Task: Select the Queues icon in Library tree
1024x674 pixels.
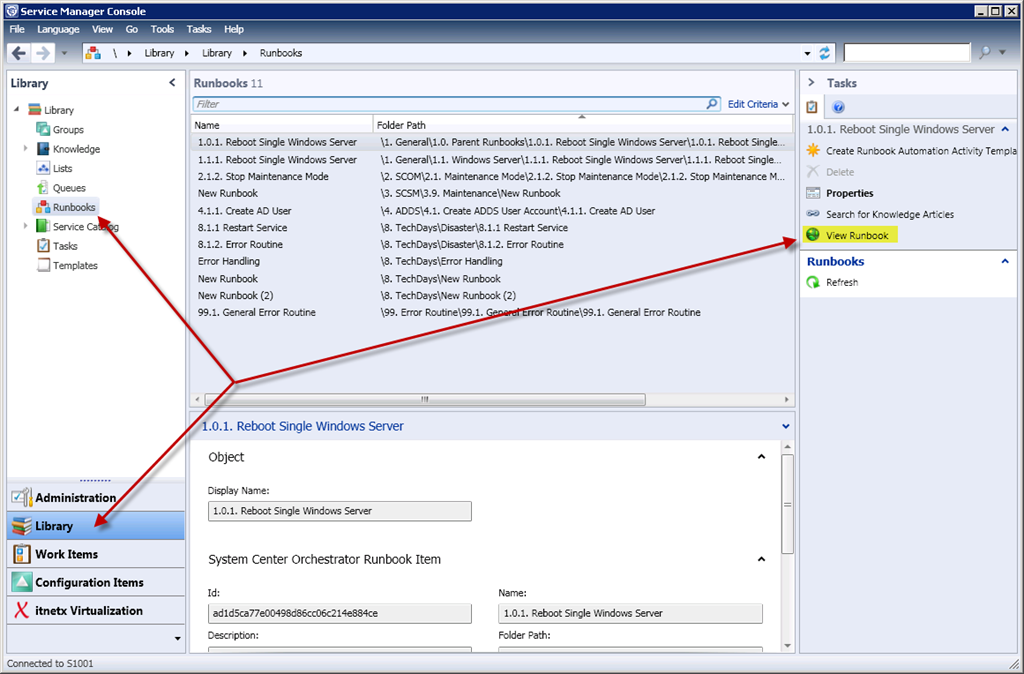Action: 43,188
